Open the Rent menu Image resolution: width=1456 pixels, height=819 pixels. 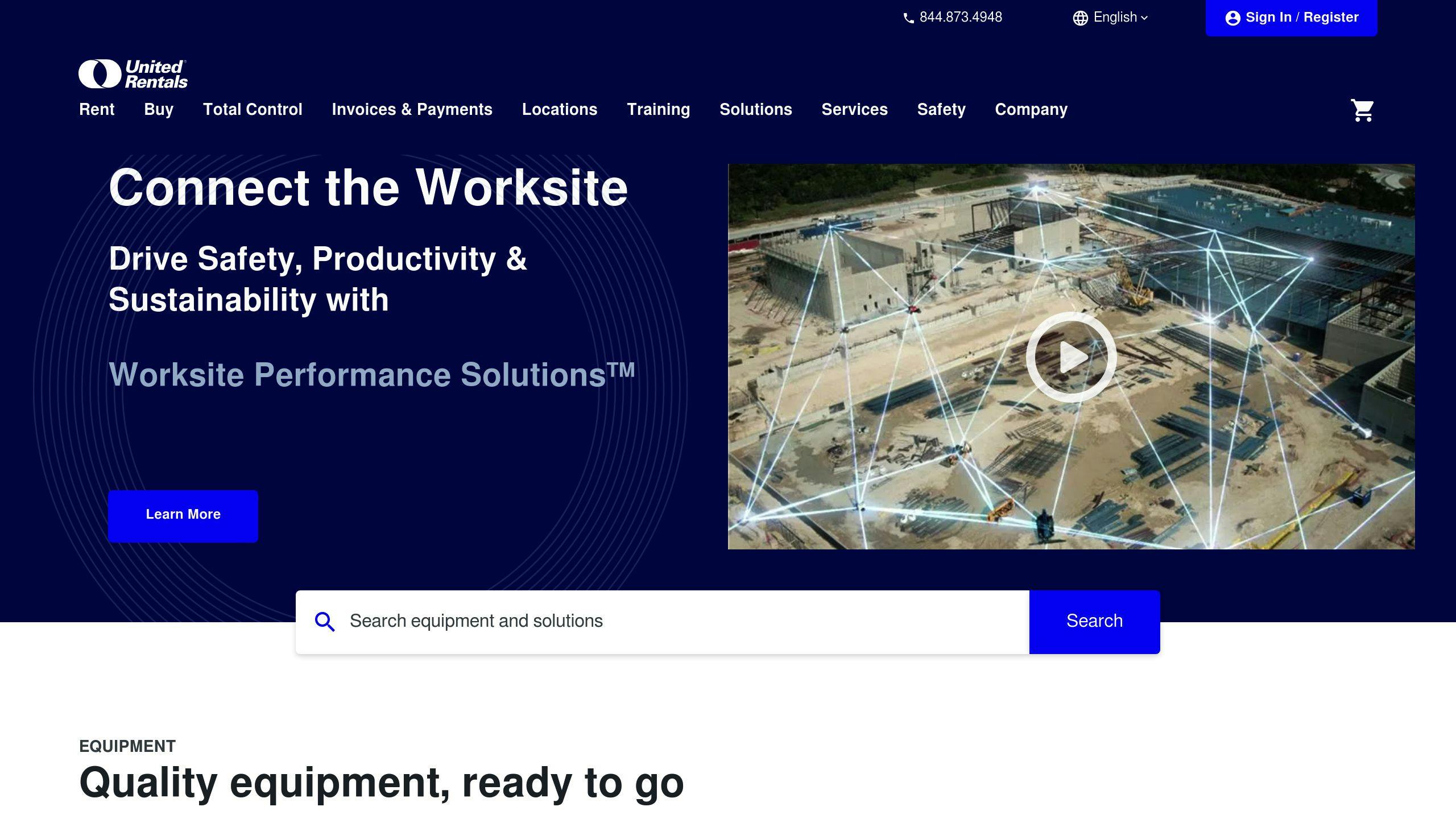click(x=97, y=109)
